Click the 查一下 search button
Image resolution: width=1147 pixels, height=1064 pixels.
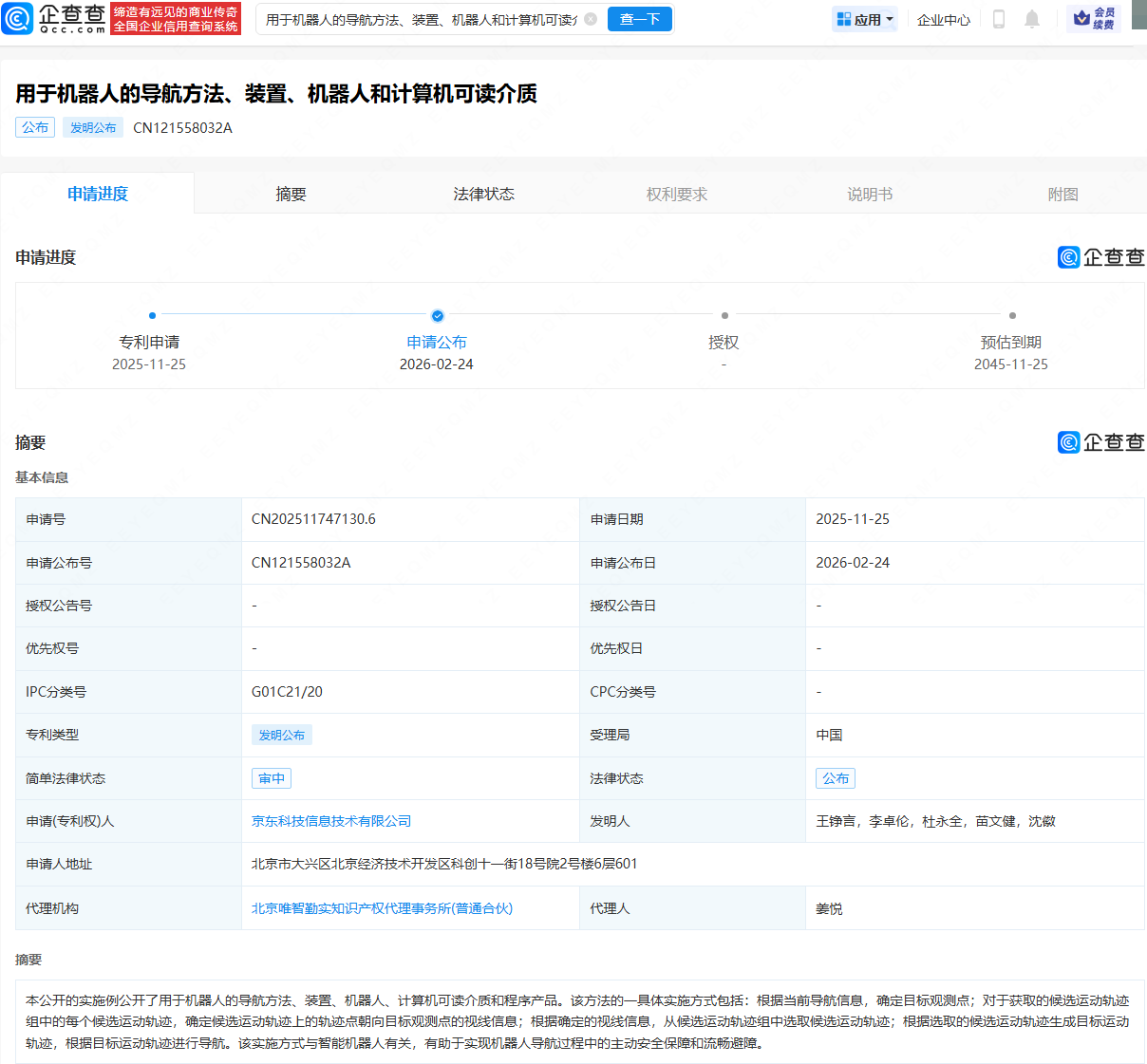[639, 18]
